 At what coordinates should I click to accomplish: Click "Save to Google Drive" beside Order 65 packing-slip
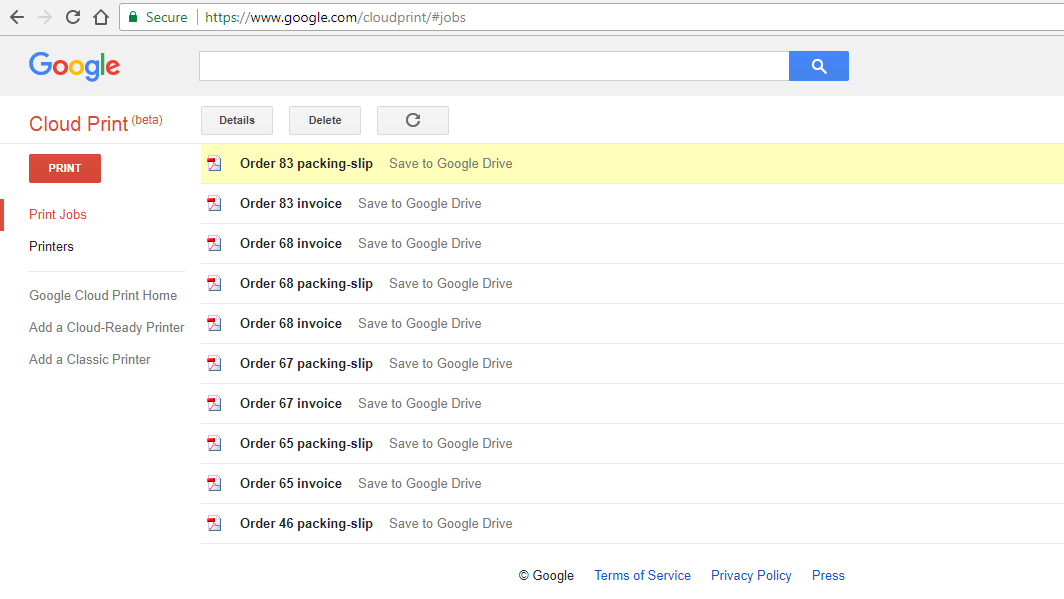tap(451, 444)
